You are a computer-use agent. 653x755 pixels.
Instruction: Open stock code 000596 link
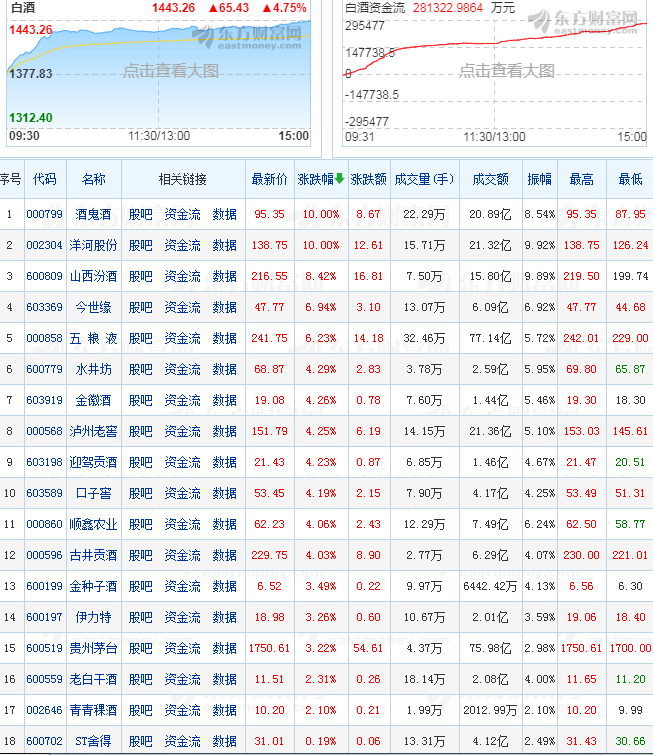click(44, 555)
